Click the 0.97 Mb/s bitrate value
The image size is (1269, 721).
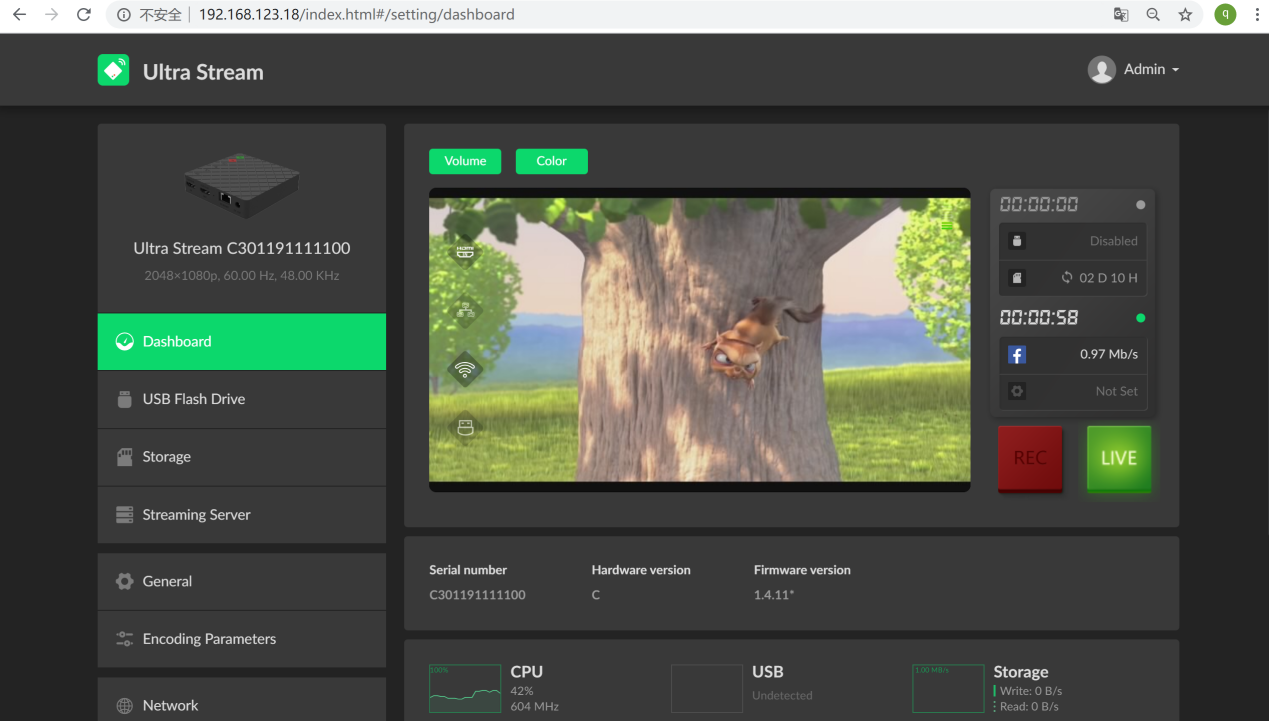1109,354
